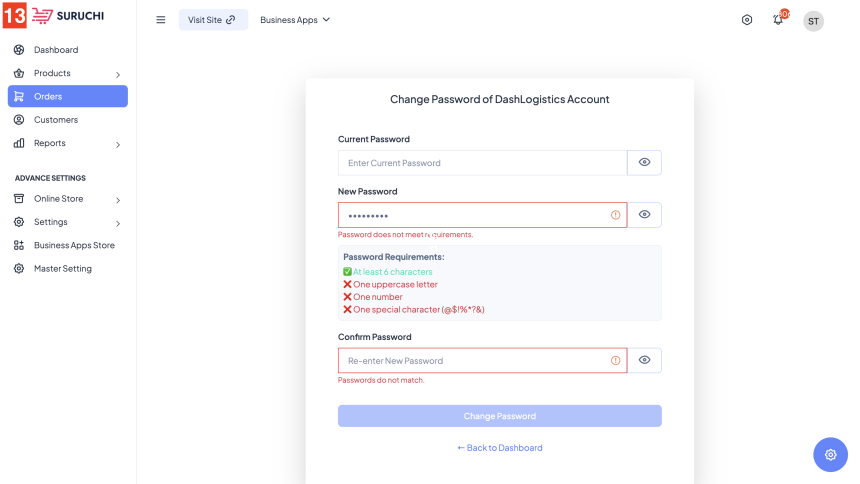
Task: Go to Customers in the sidebar
Action: [x=55, y=120]
